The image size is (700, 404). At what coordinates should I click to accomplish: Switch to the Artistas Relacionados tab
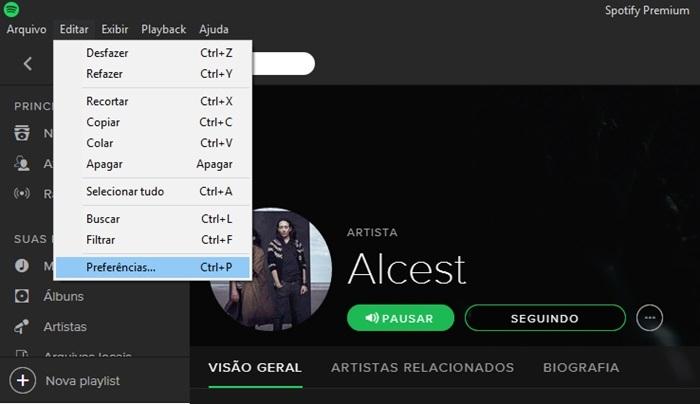422,367
